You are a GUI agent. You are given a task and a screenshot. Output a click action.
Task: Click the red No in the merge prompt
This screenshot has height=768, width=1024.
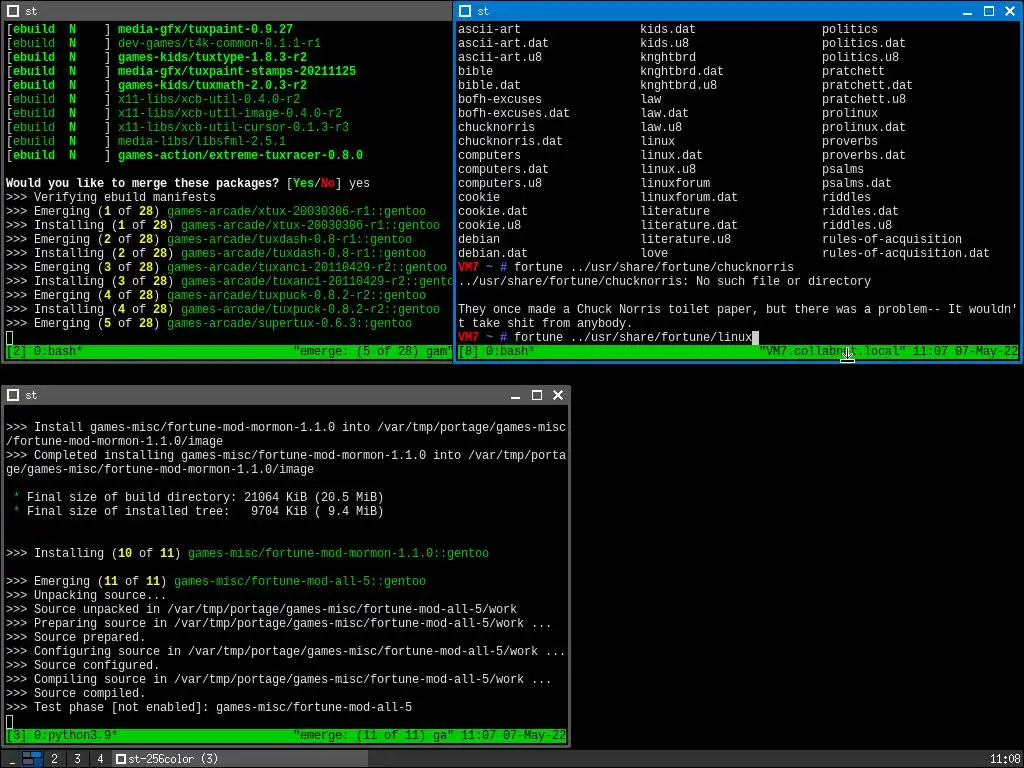(x=328, y=184)
